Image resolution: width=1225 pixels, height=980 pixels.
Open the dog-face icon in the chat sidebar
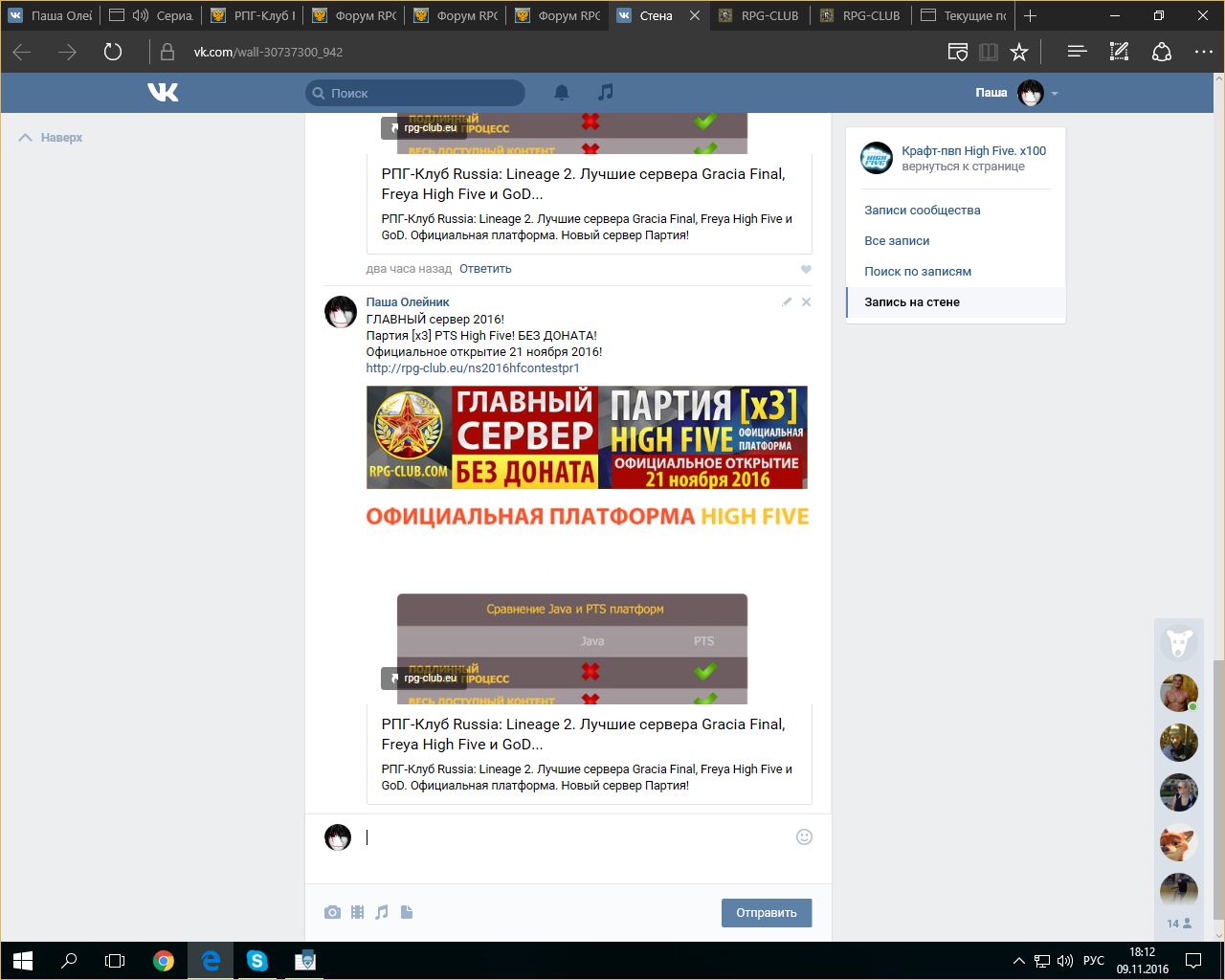coord(1179,643)
